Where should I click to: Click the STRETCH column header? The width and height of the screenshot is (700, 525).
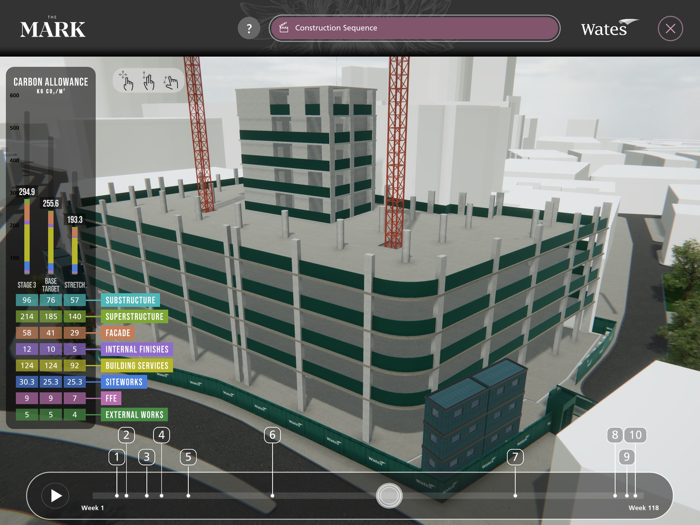tap(75, 285)
